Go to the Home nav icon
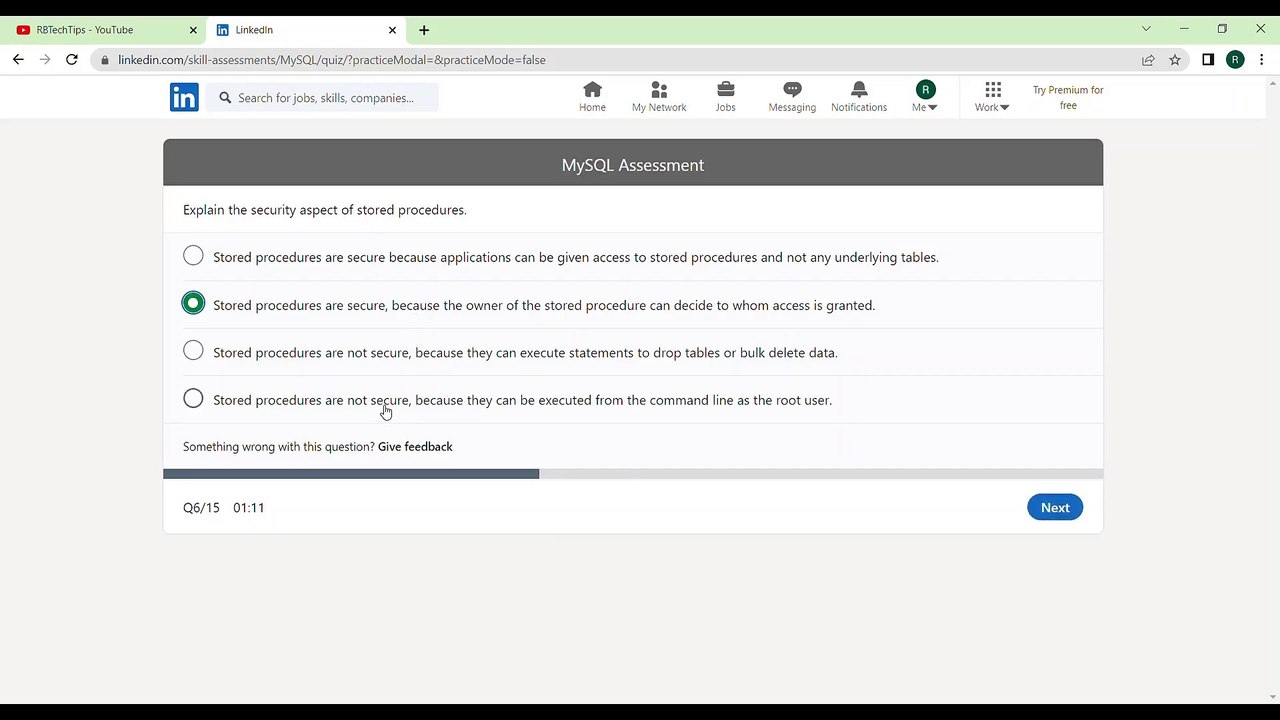The image size is (1280, 720). [x=592, y=97]
